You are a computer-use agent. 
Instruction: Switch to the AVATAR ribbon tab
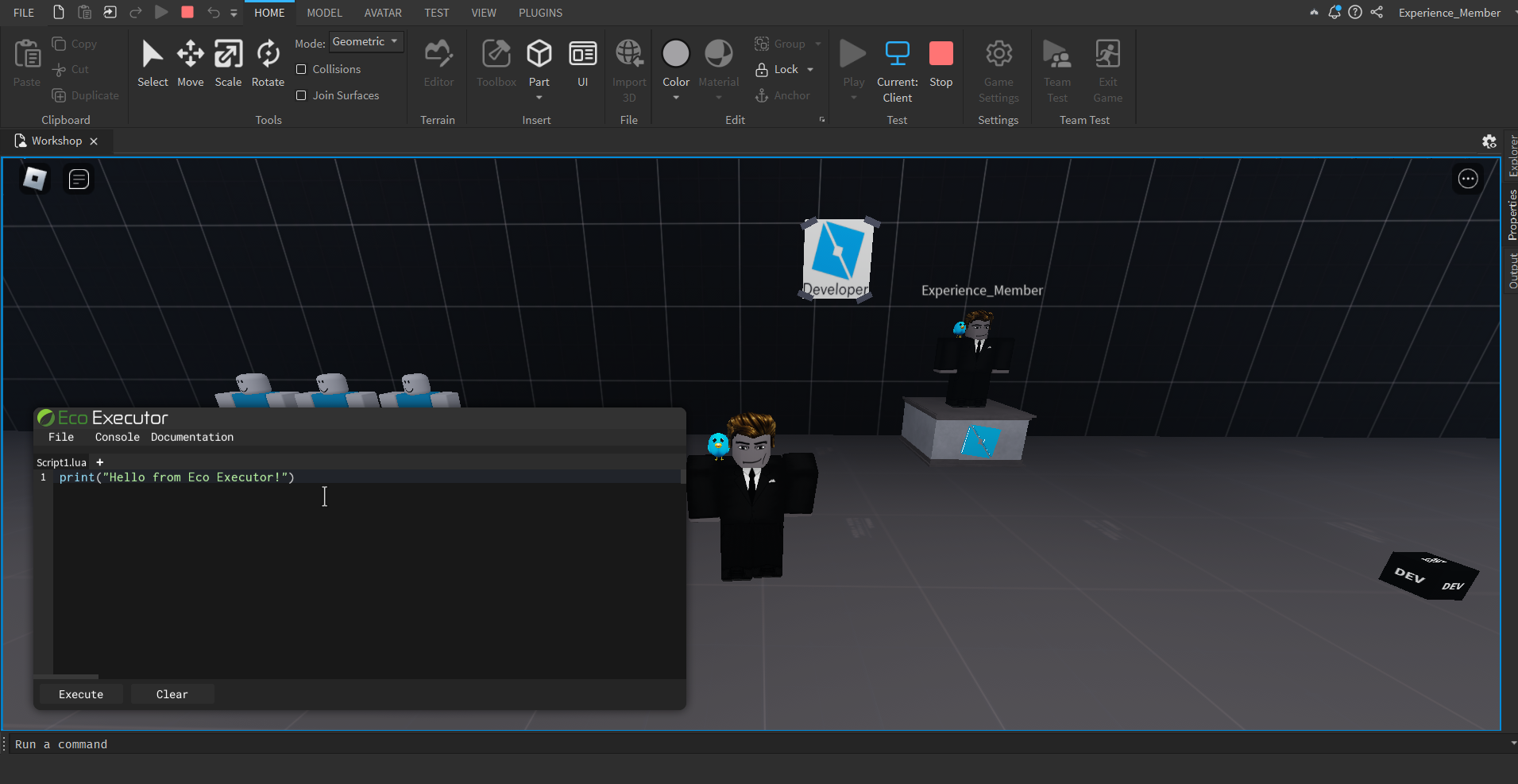tap(383, 13)
